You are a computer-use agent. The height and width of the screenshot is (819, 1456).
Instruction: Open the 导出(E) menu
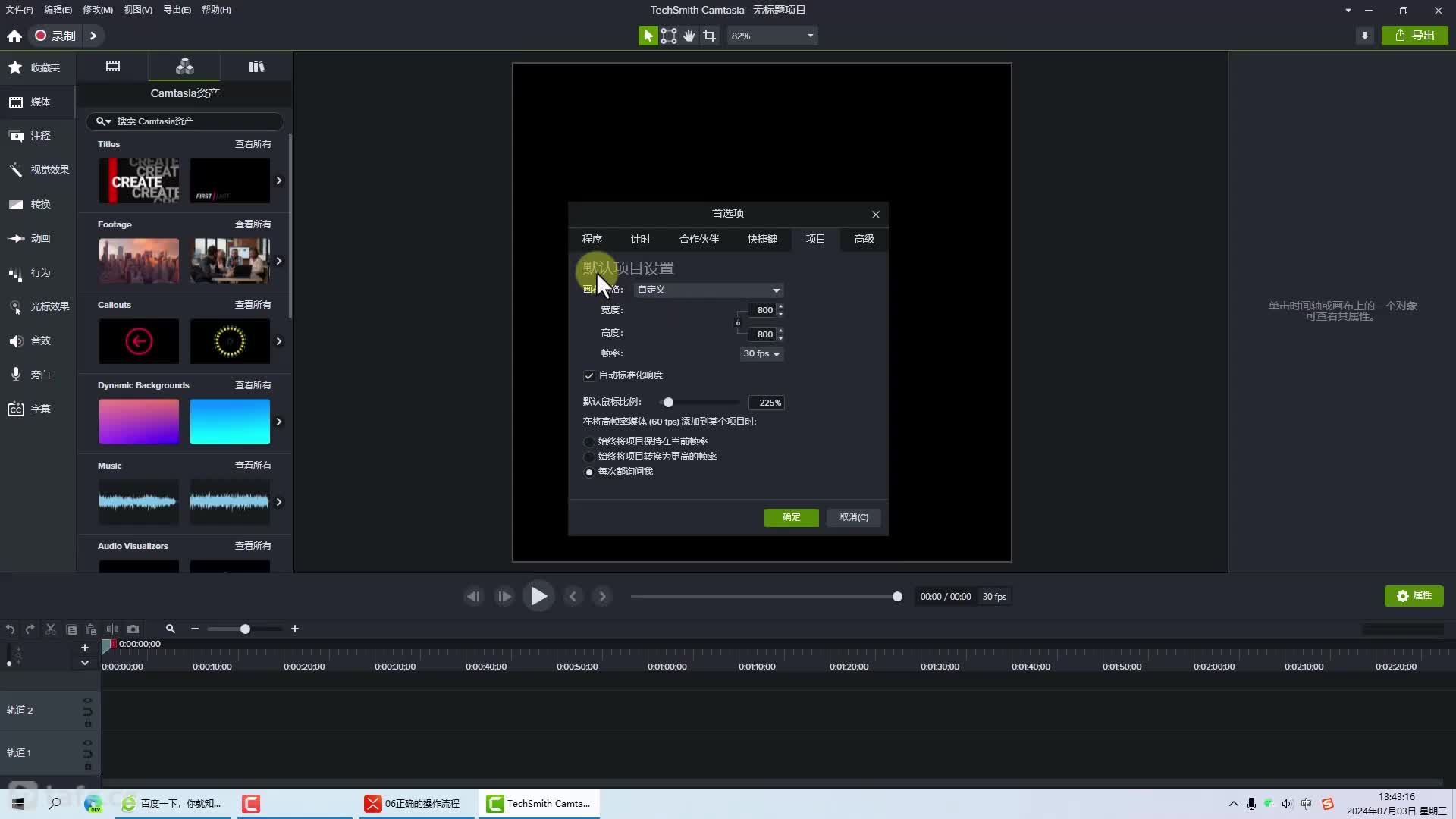coord(177,10)
